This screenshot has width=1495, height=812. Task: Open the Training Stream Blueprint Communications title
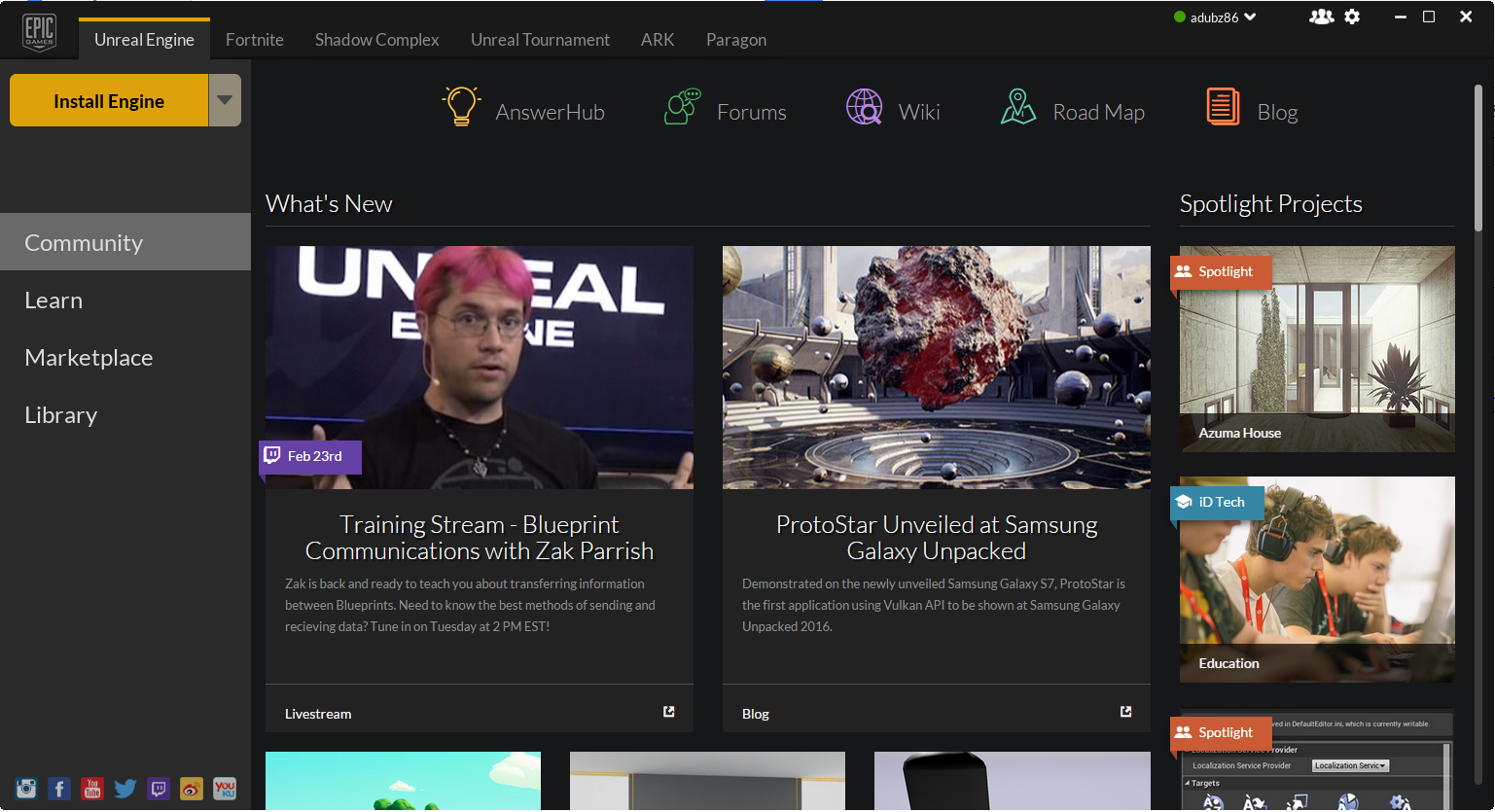pos(480,538)
